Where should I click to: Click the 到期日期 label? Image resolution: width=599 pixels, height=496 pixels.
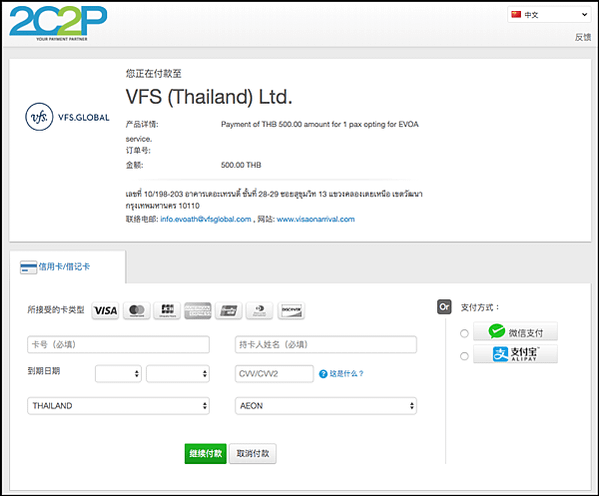(44, 371)
